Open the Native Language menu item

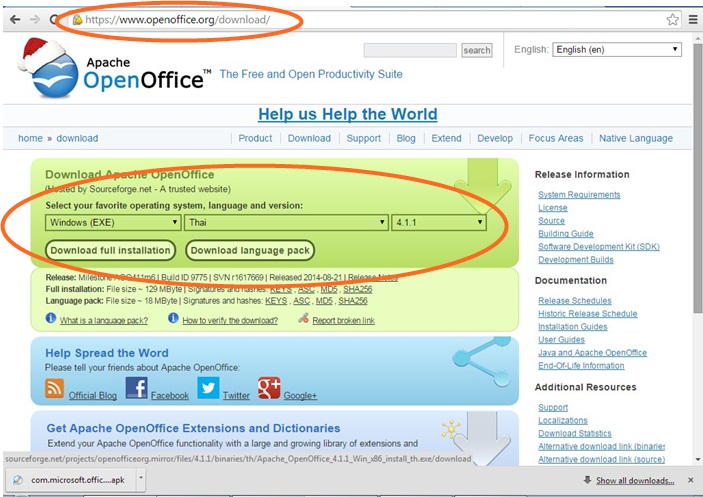[x=636, y=138]
